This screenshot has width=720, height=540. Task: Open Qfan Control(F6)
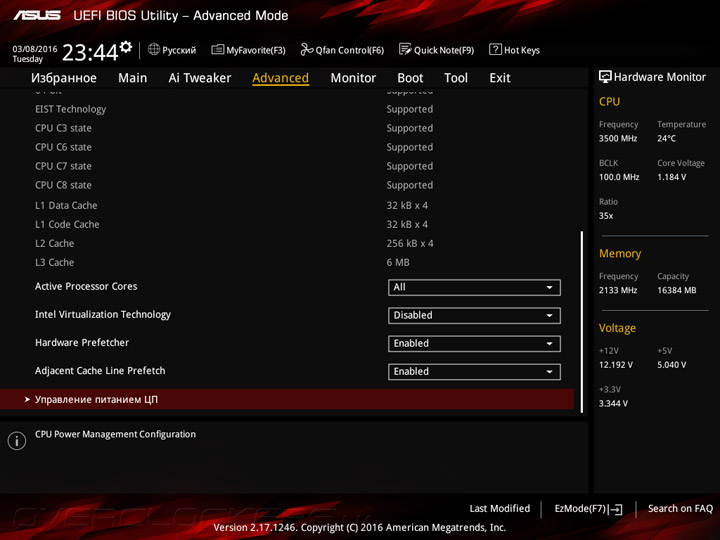(x=342, y=50)
